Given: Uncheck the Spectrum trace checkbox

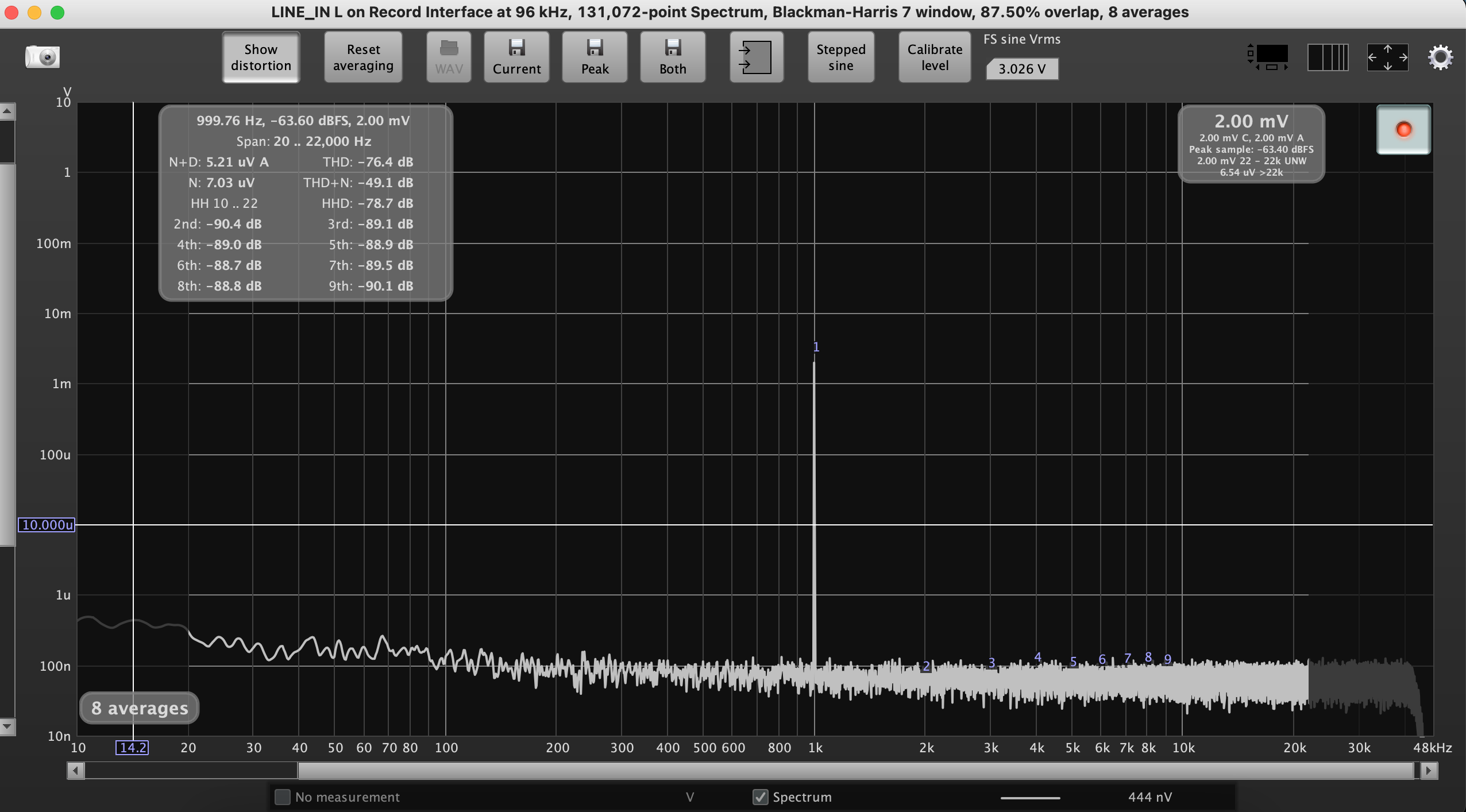Looking at the screenshot, I should [x=760, y=797].
